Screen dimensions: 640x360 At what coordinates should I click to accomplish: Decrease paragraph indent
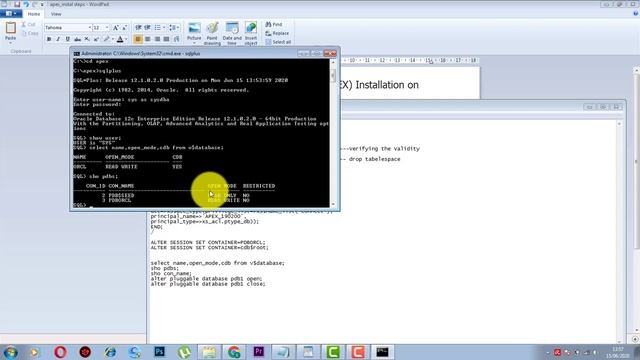138,27
